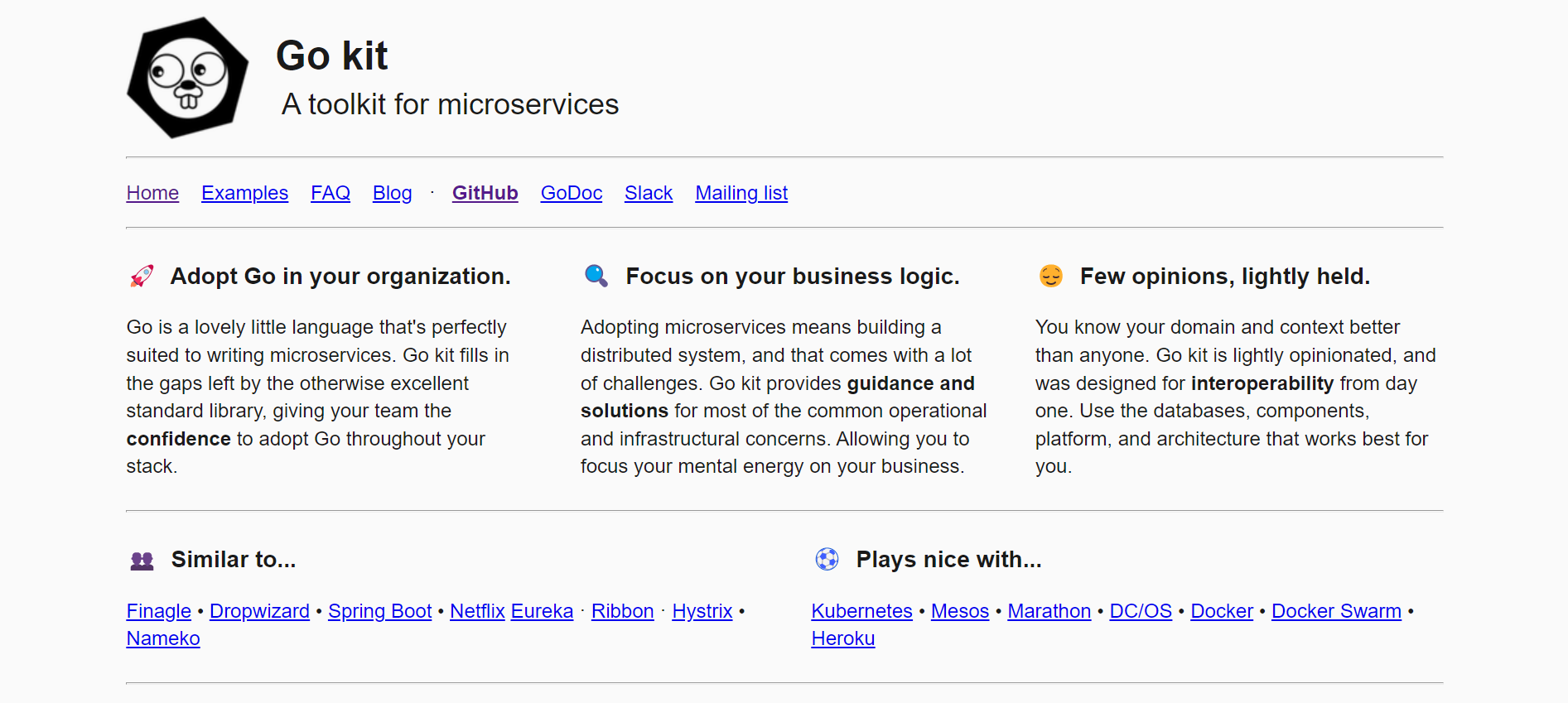Follow the Nameko link
Screen dimensions: 1568x703
[x=163, y=638]
